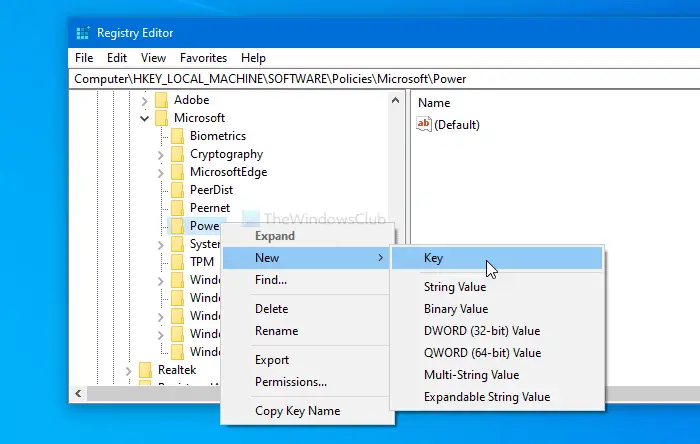Screen dimensions: 700x444
Task: Choose Find... in the context menu
Action: point(308,280)
